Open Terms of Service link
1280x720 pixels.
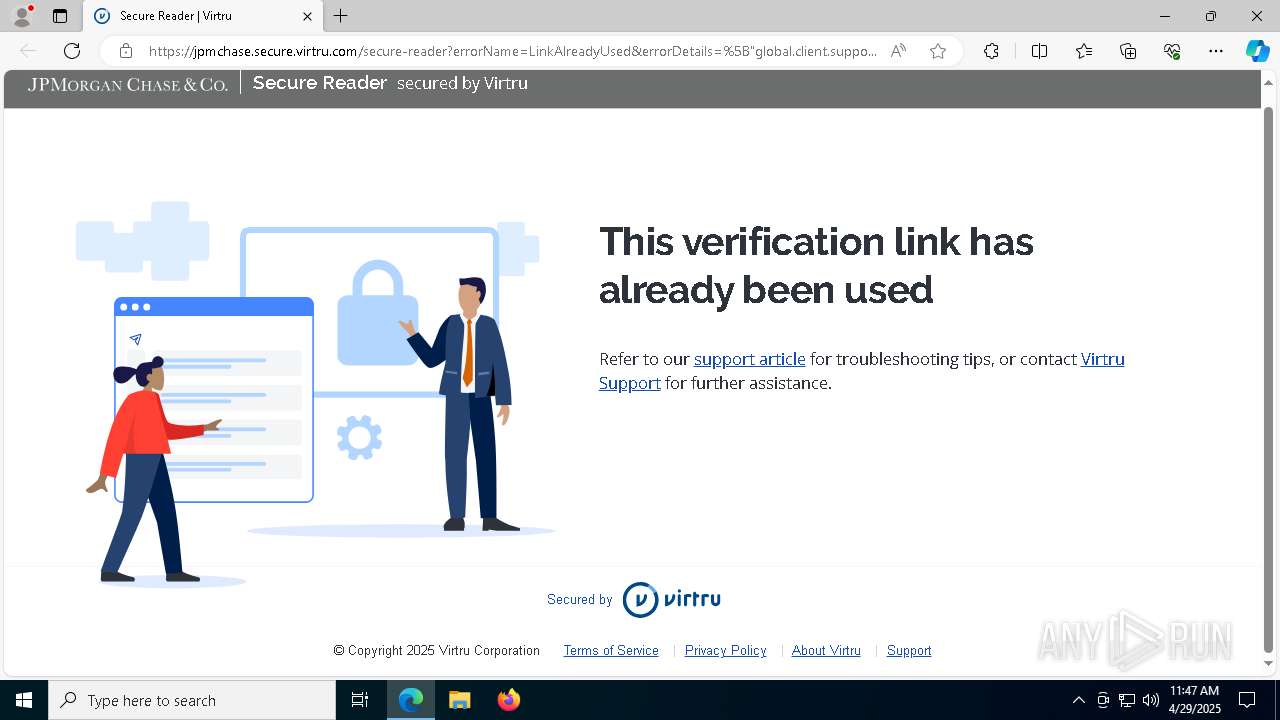611,650
